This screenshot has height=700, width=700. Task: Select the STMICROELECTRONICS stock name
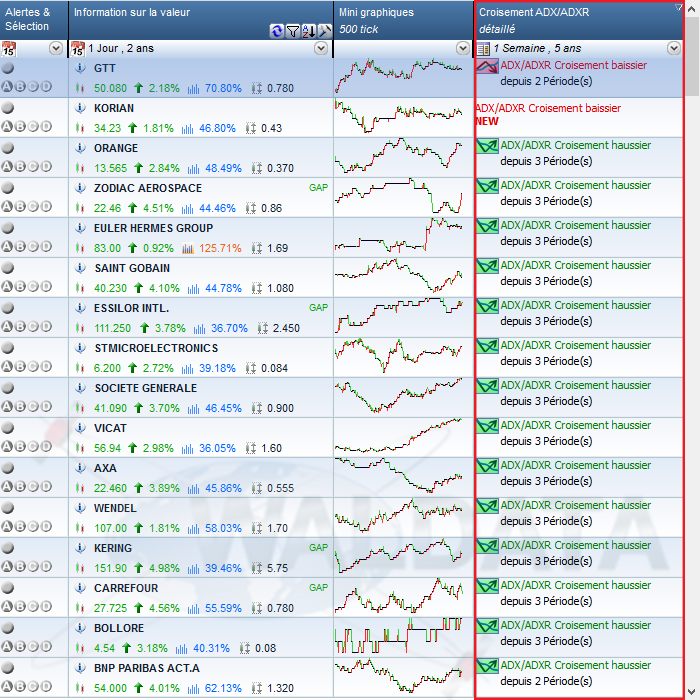[156, 348]
